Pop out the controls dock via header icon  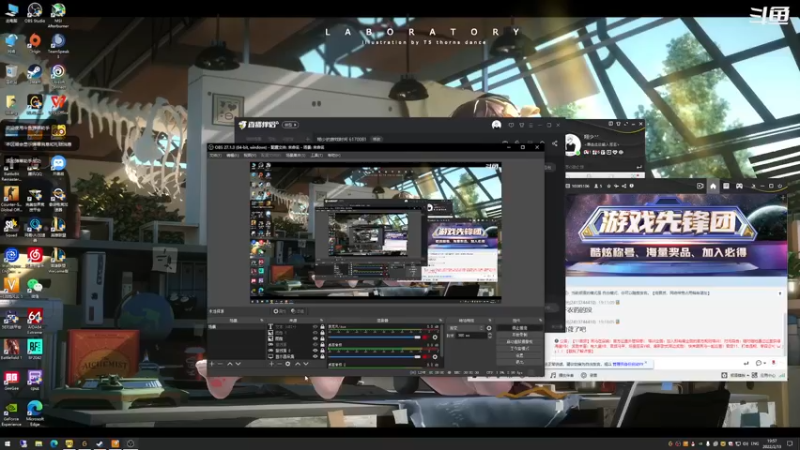(541, 320)
